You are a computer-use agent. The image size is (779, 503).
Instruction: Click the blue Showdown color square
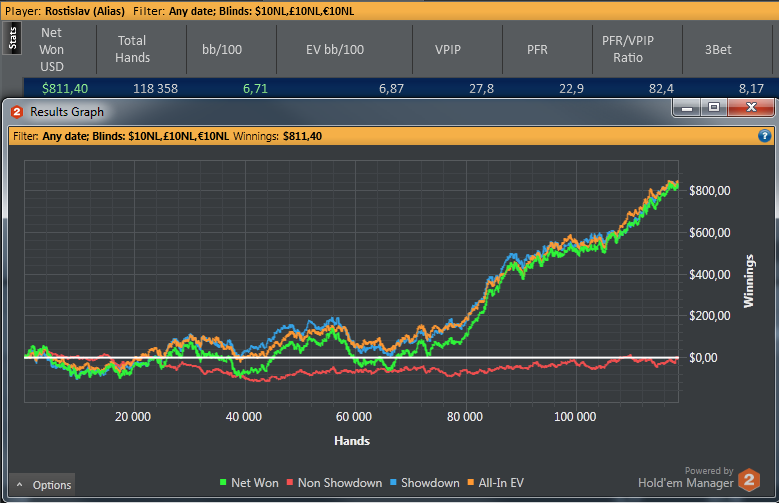(x=393, y=482)
